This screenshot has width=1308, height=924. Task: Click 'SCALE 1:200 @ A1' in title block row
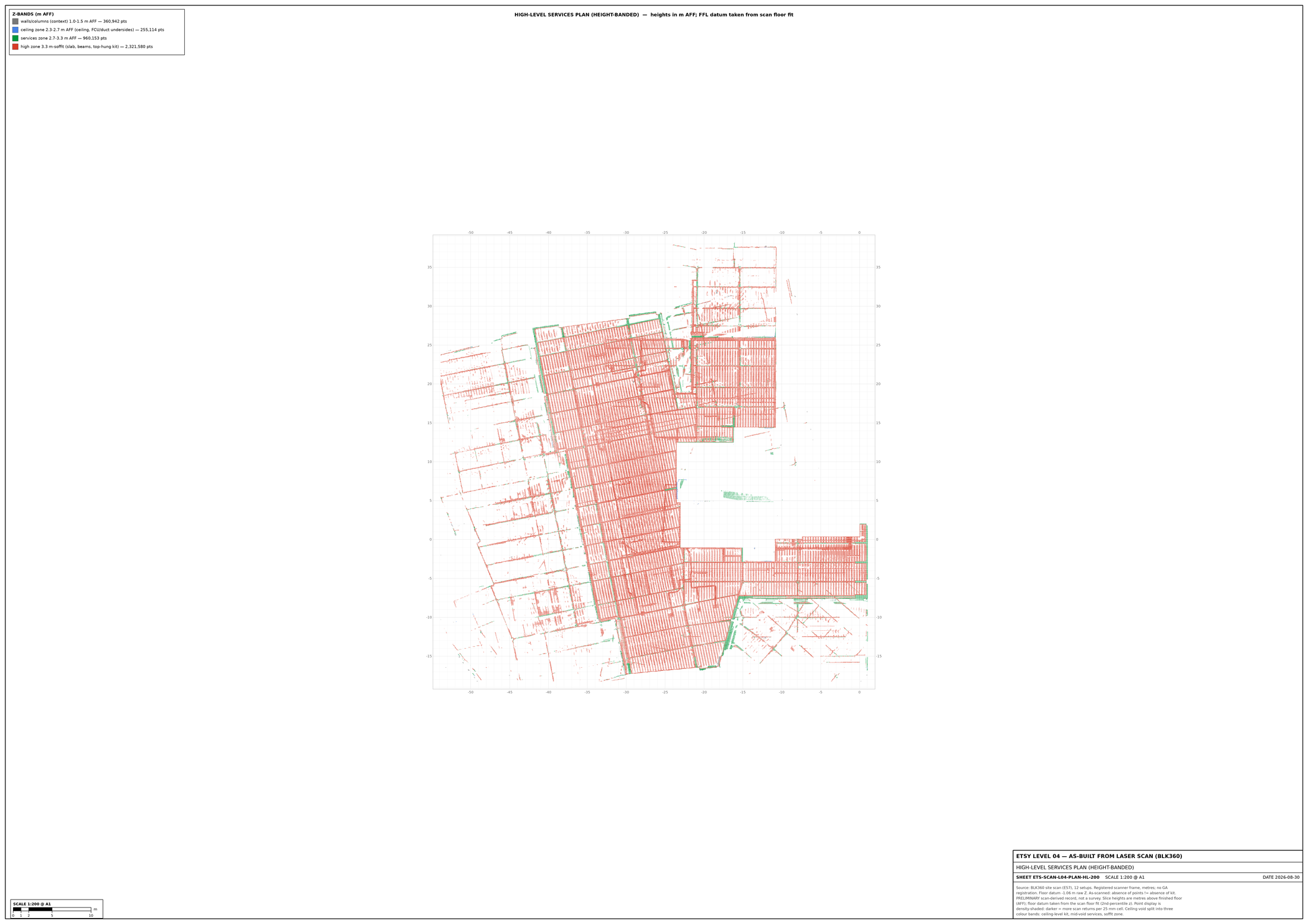point(1125,877)
